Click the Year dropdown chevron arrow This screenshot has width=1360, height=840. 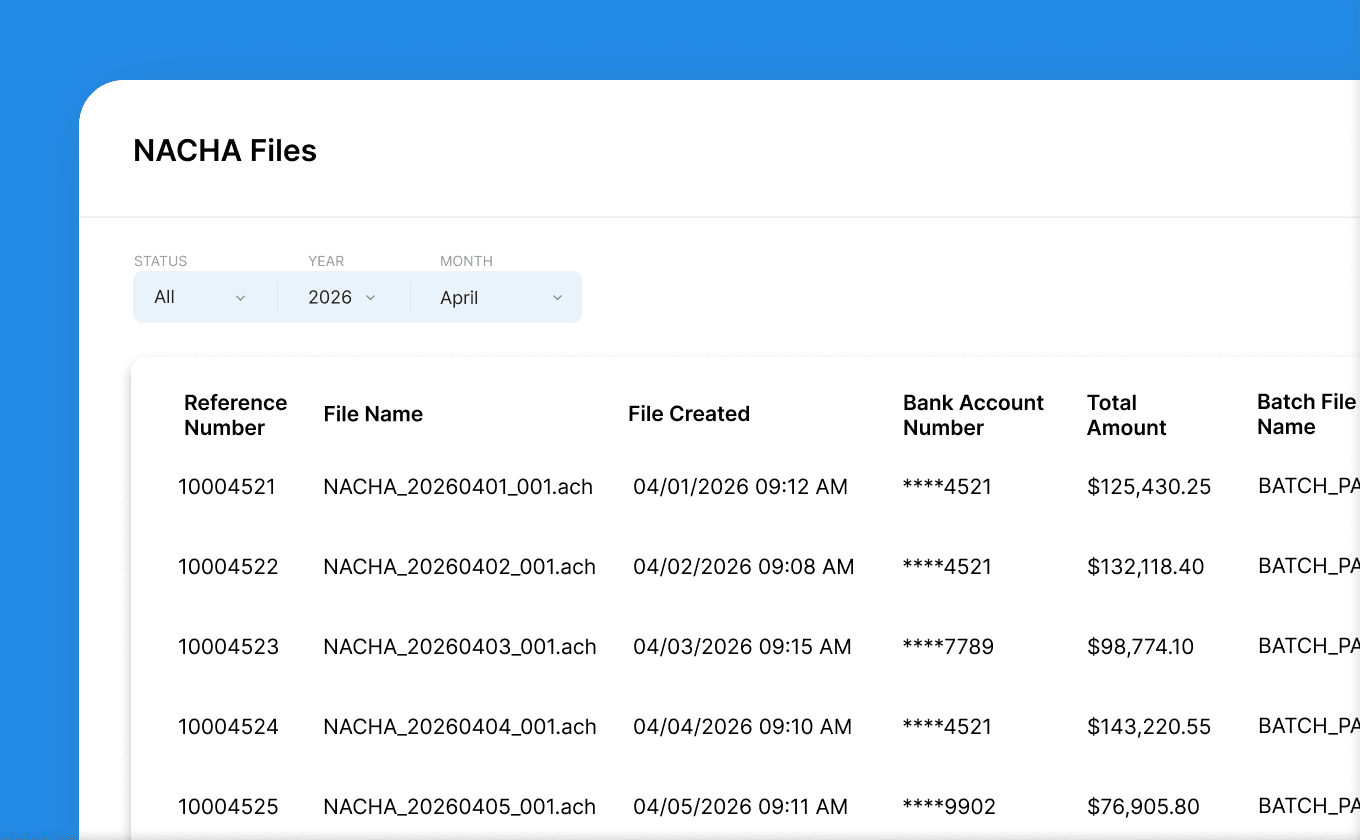coord(371,297)
